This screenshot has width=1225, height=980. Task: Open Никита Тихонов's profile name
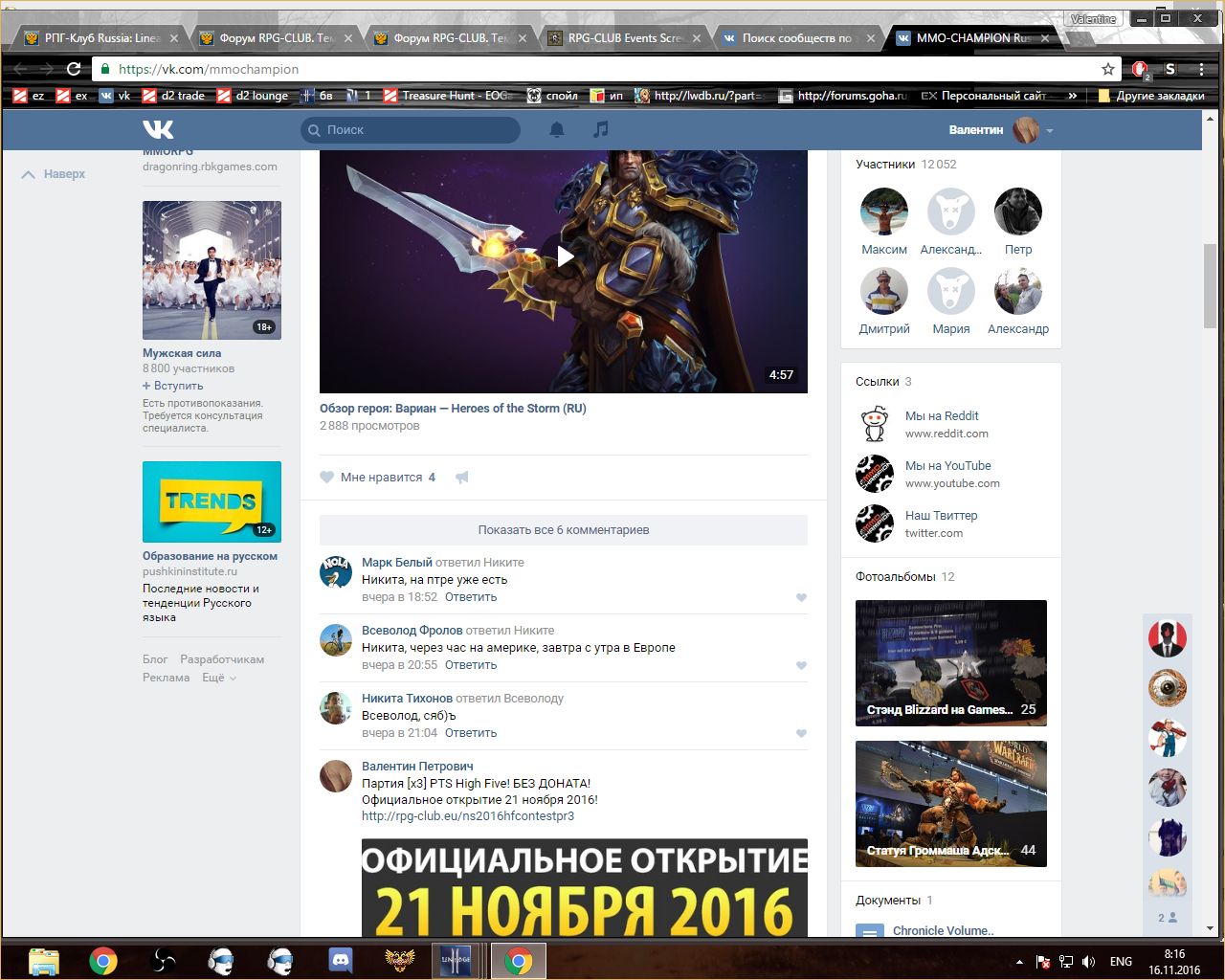point(407,699)
